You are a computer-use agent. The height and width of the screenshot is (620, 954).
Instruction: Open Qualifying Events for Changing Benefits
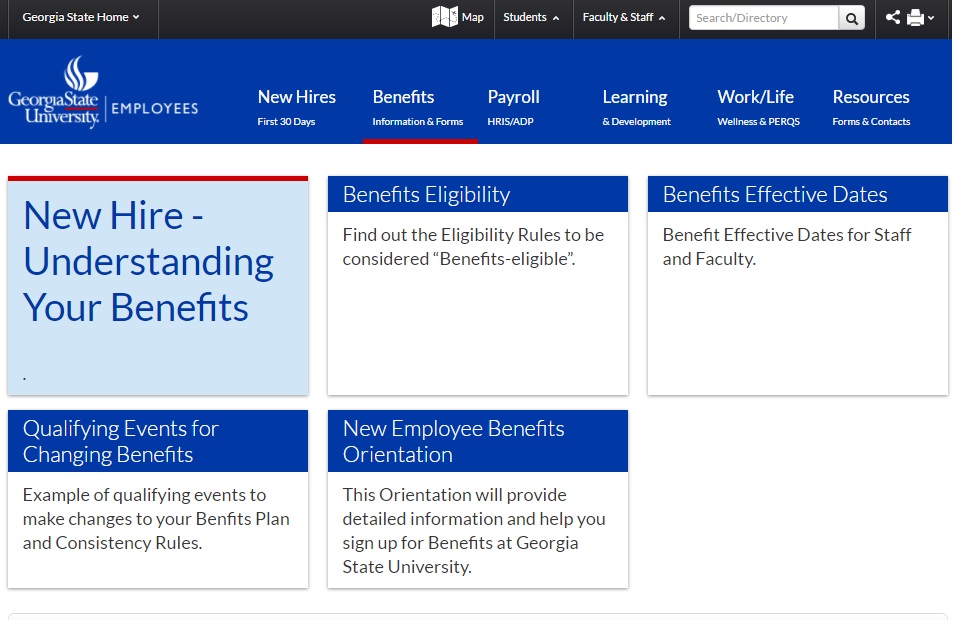[x=121, y=441]
